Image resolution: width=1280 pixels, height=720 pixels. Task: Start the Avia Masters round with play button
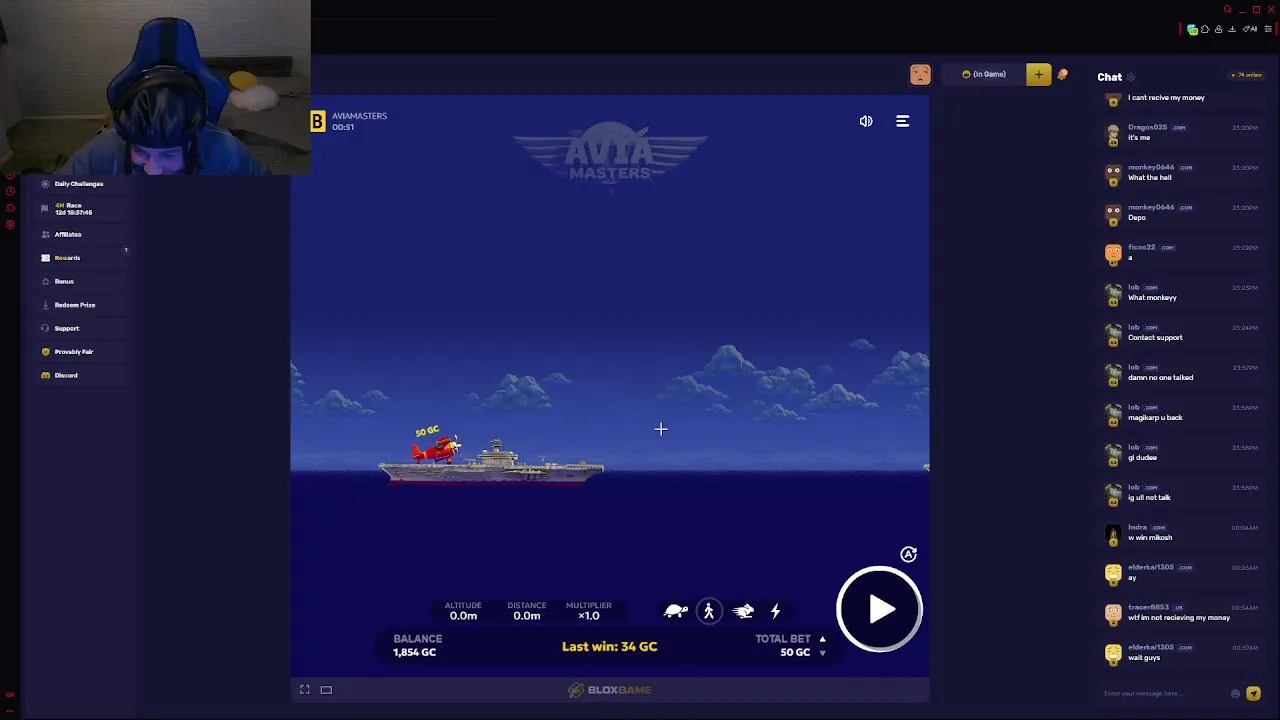(x=879, y=609)
